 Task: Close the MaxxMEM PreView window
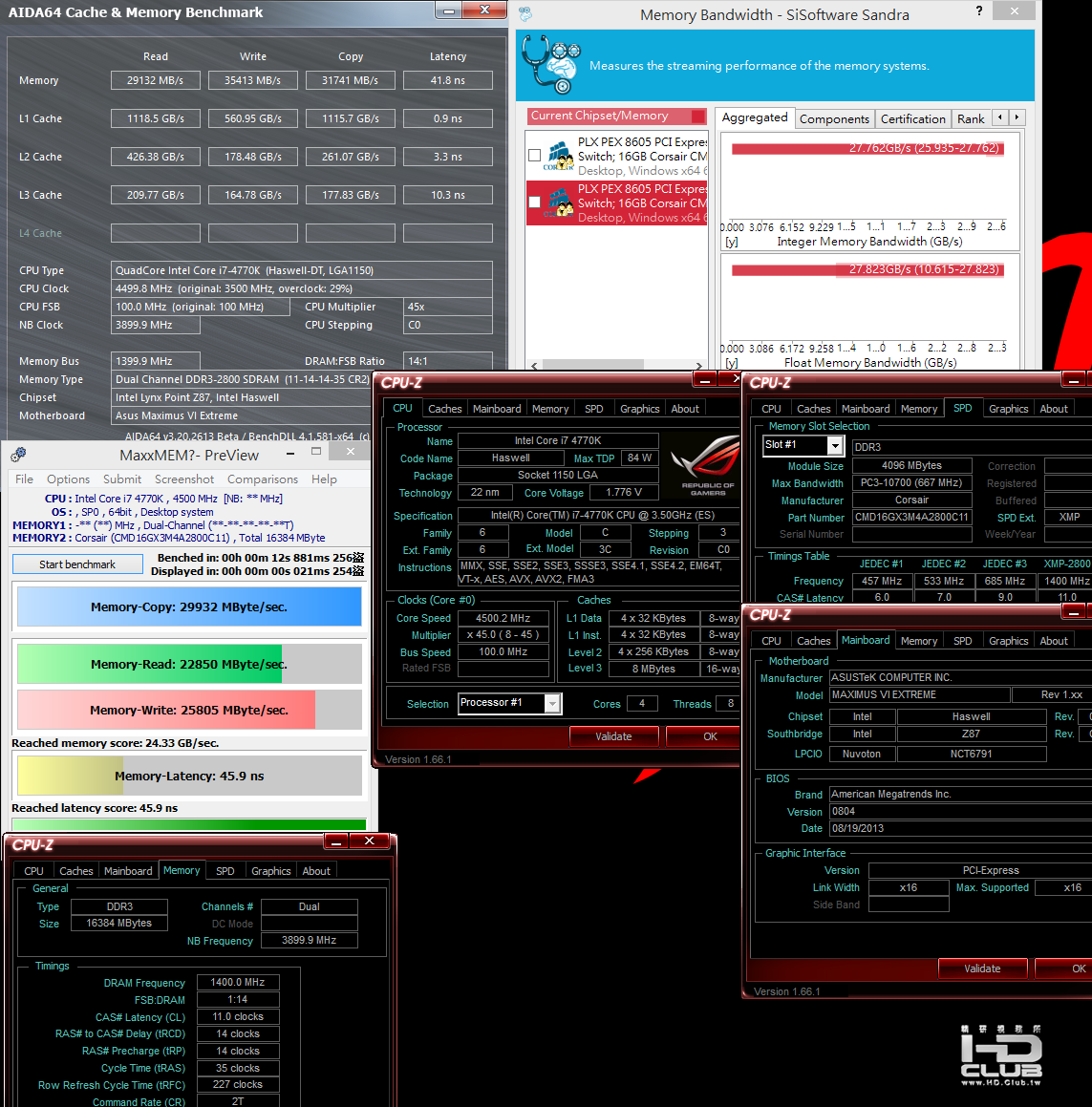point(351,452)
